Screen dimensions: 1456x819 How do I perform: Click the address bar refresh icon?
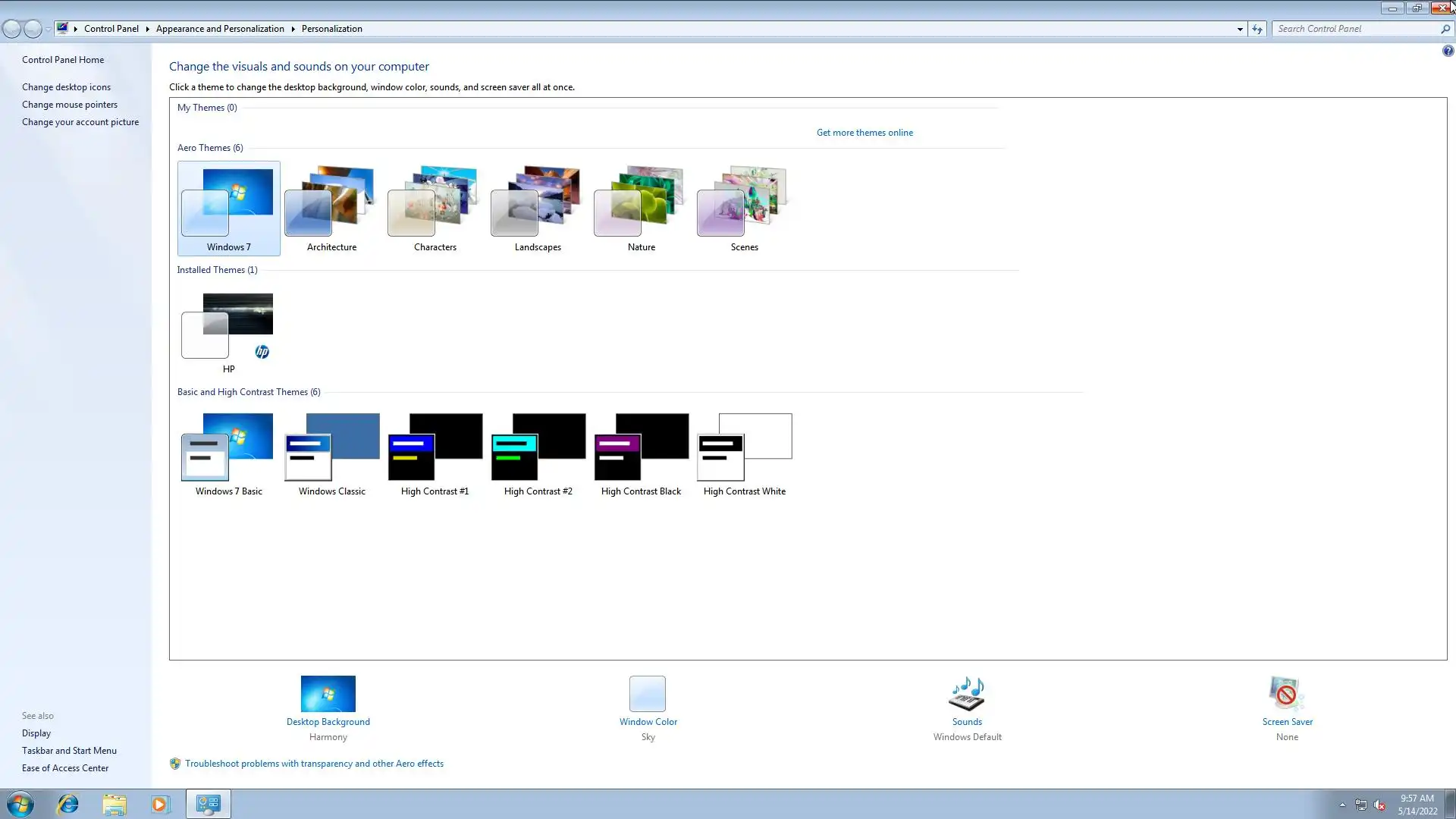(1257, 29)
